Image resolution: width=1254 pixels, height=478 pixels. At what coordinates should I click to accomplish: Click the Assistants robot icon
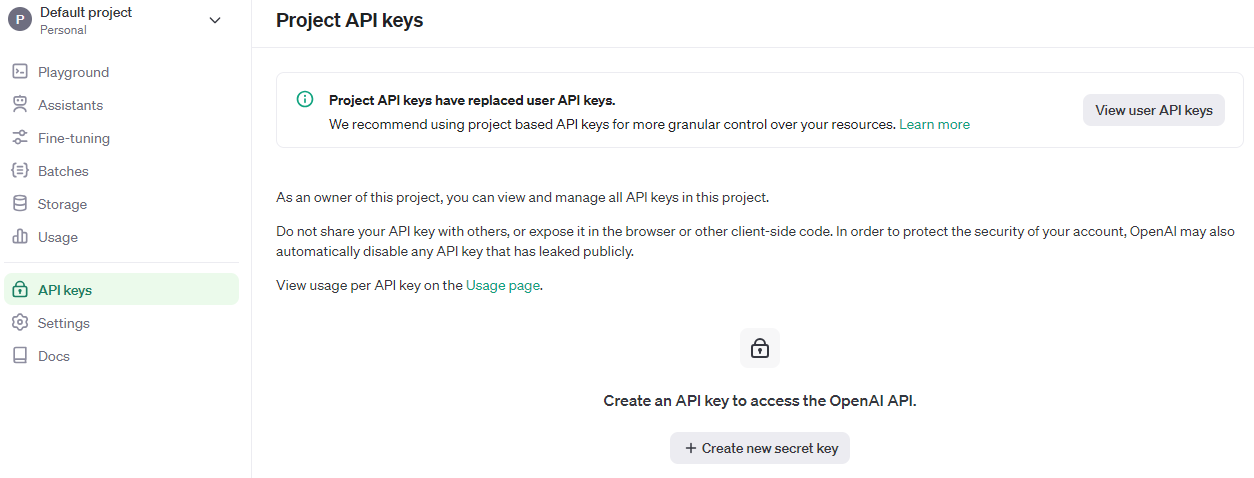click(19, 105)
